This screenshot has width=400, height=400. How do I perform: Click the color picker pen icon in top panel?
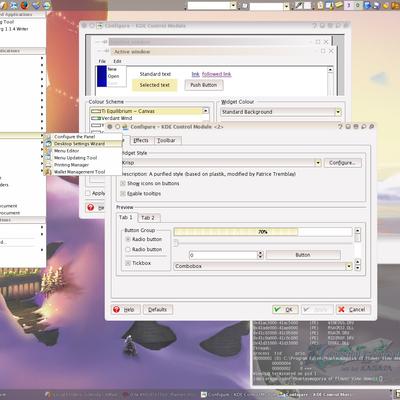[x=299, y=5]
